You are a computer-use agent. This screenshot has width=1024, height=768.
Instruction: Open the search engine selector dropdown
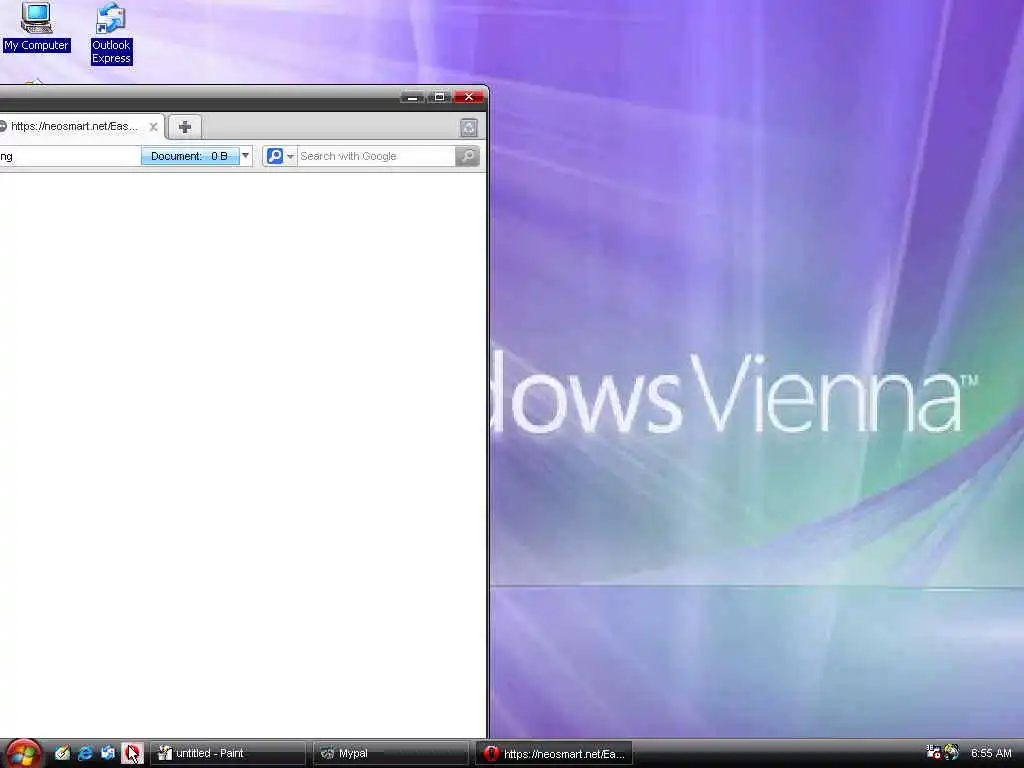click(291, 157)
